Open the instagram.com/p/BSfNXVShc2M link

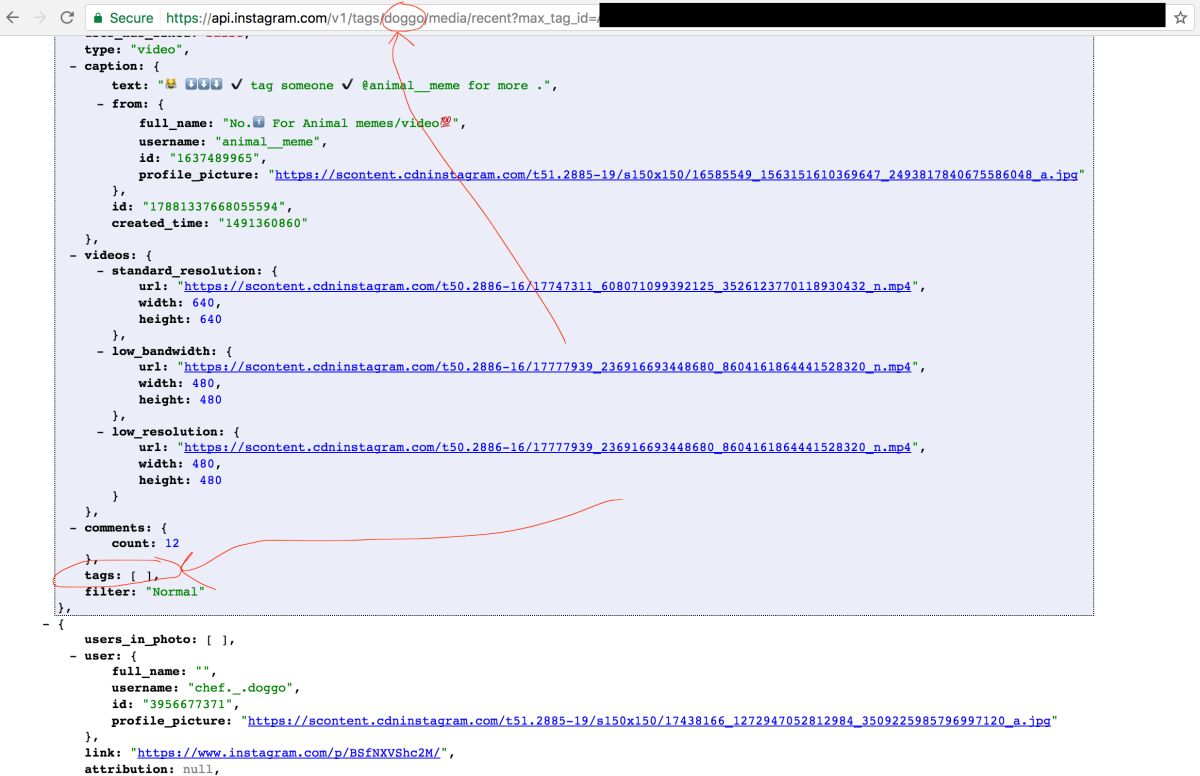tap(289, 752)
